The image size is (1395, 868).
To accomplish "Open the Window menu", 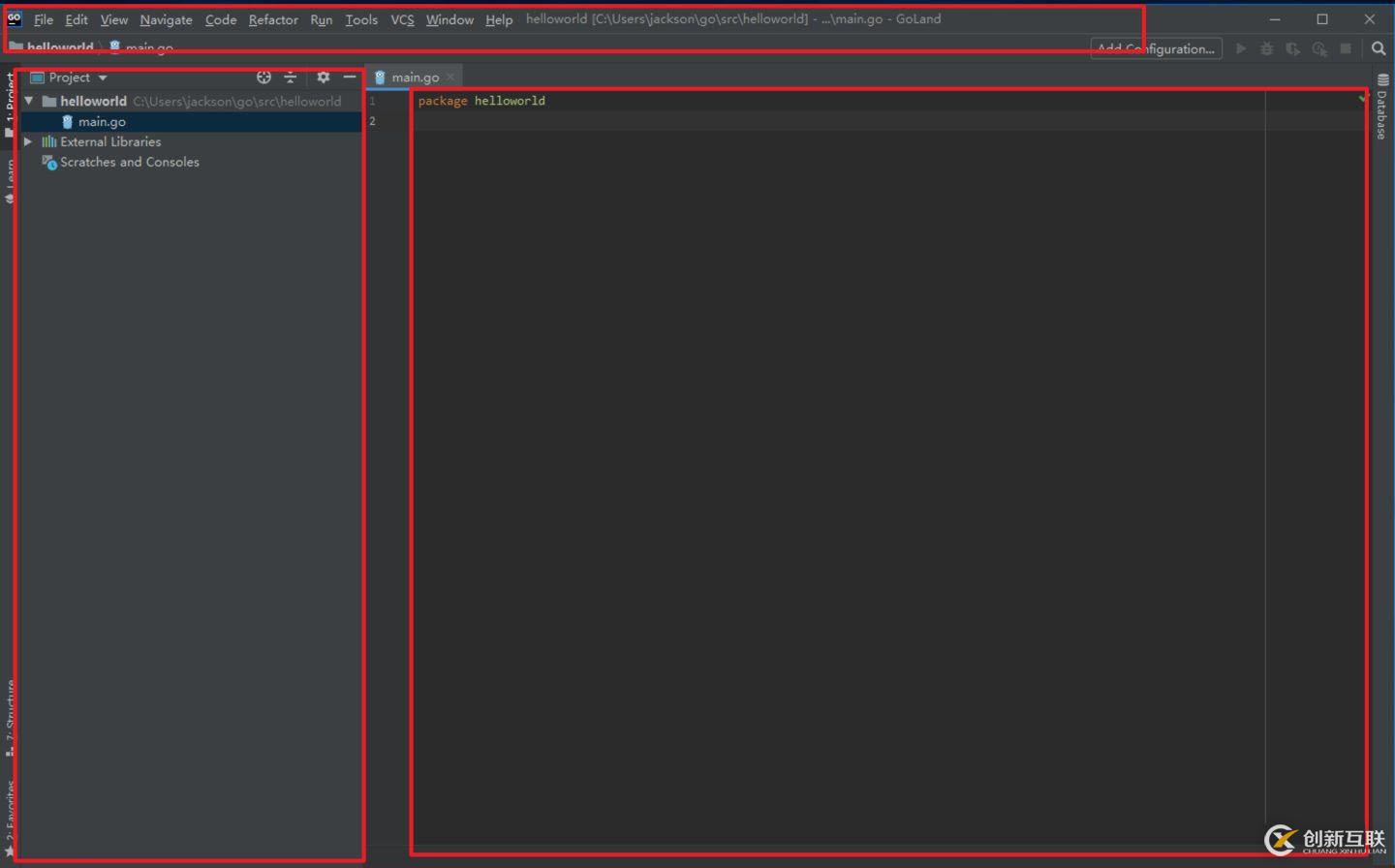I will (449, 19).
